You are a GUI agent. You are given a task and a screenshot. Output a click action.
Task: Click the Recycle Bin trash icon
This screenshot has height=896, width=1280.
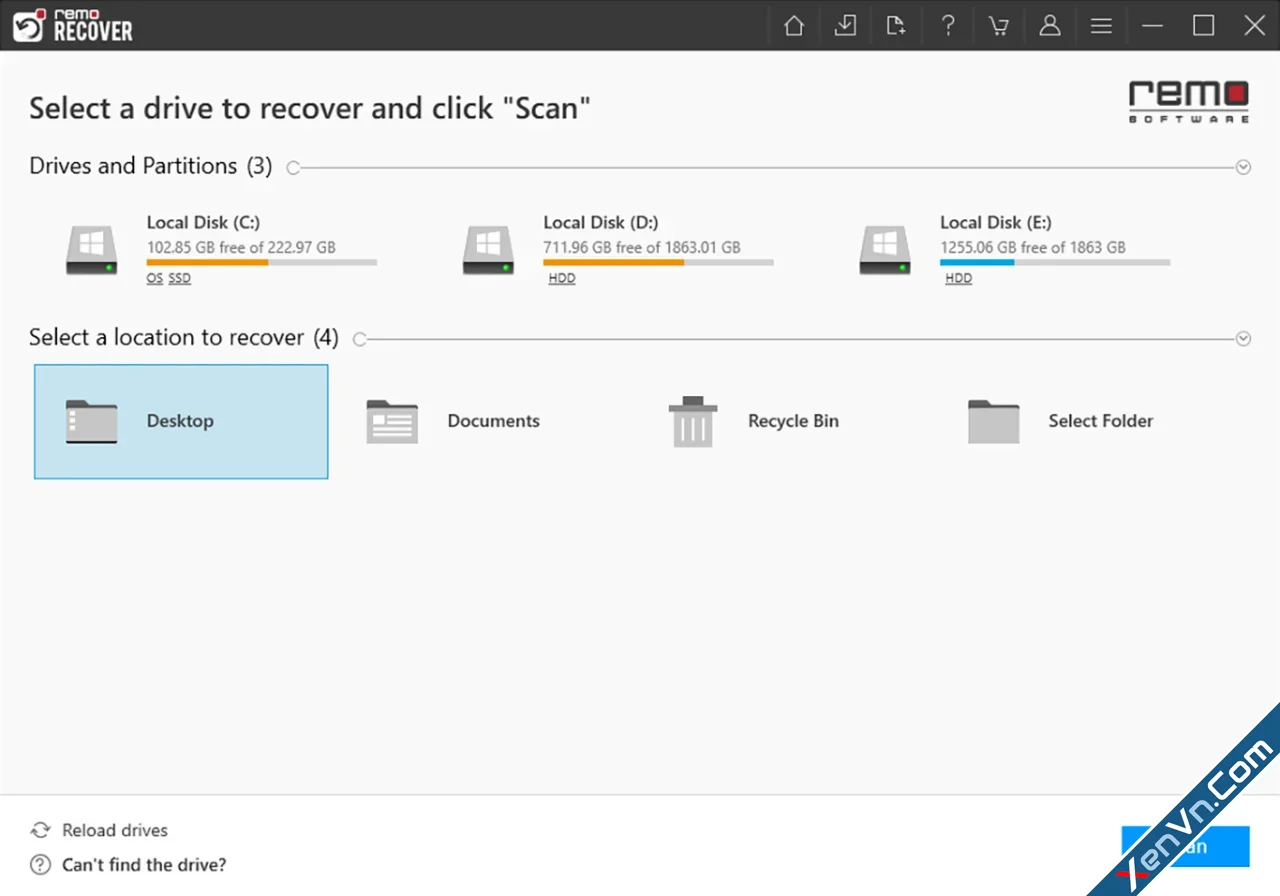click(693, 421)
